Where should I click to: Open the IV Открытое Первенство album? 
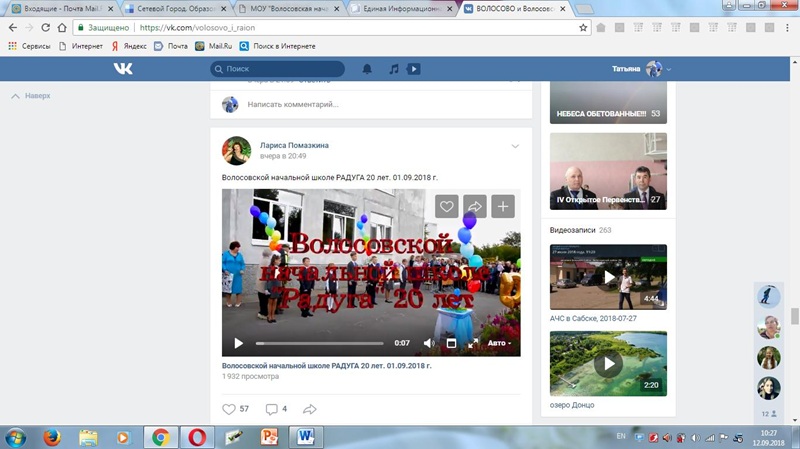coord(608,171)
